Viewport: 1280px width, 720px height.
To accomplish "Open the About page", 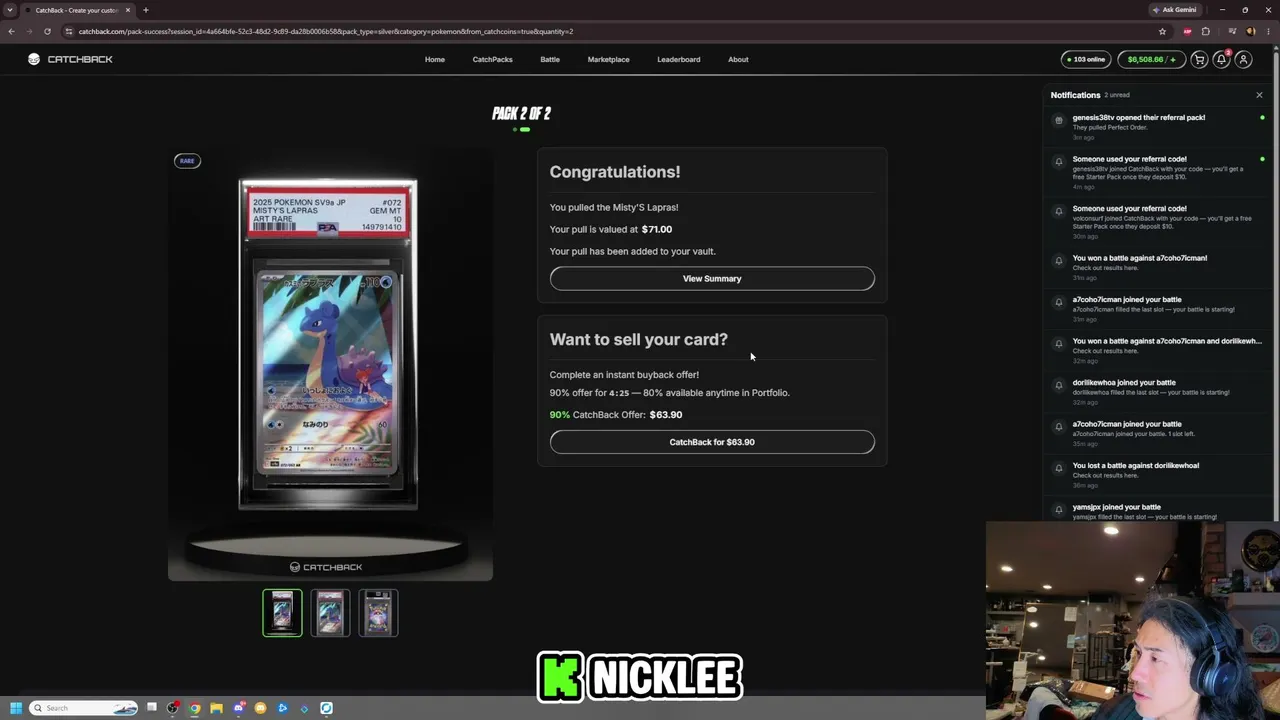I will pyautogui.click(x=738, y=59).
